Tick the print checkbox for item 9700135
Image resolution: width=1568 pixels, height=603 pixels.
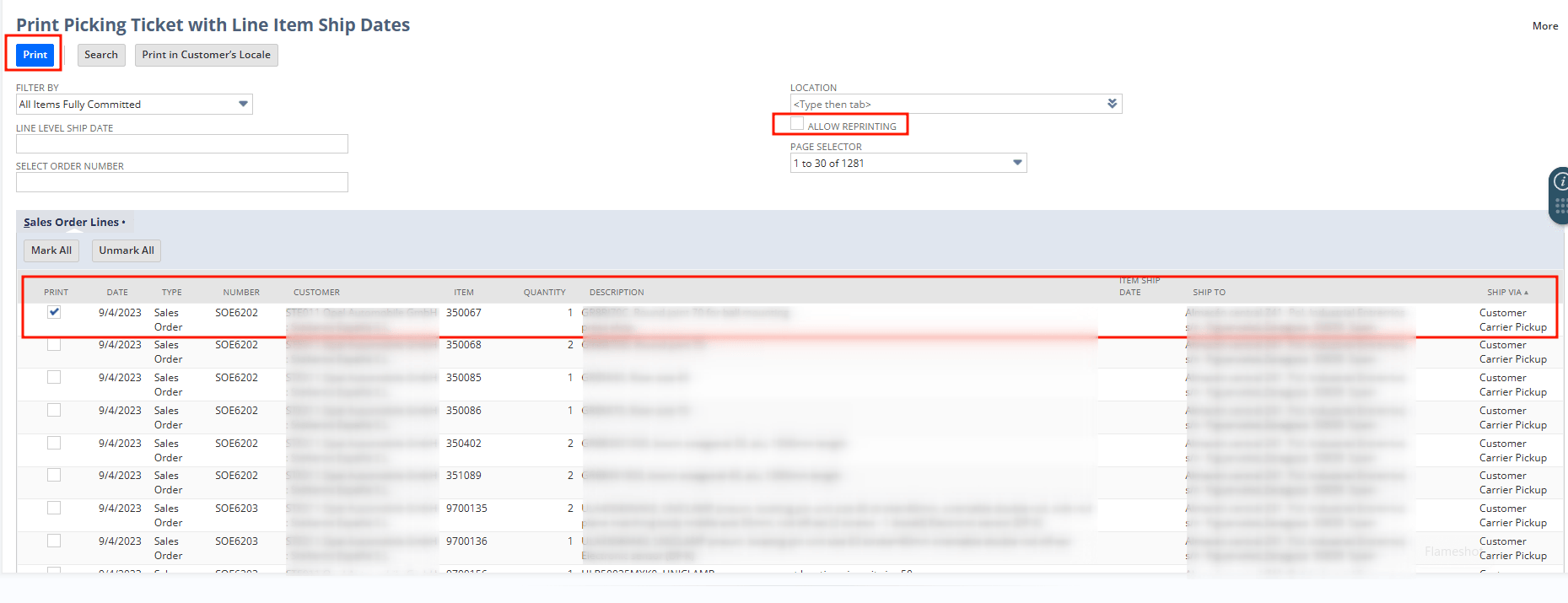(x=54, y=508)
